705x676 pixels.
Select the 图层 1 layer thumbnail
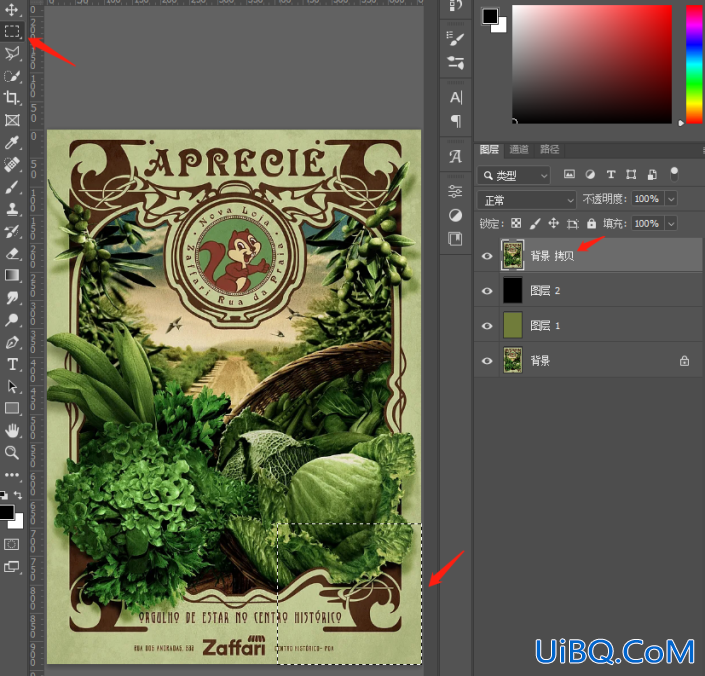point(512,325)
